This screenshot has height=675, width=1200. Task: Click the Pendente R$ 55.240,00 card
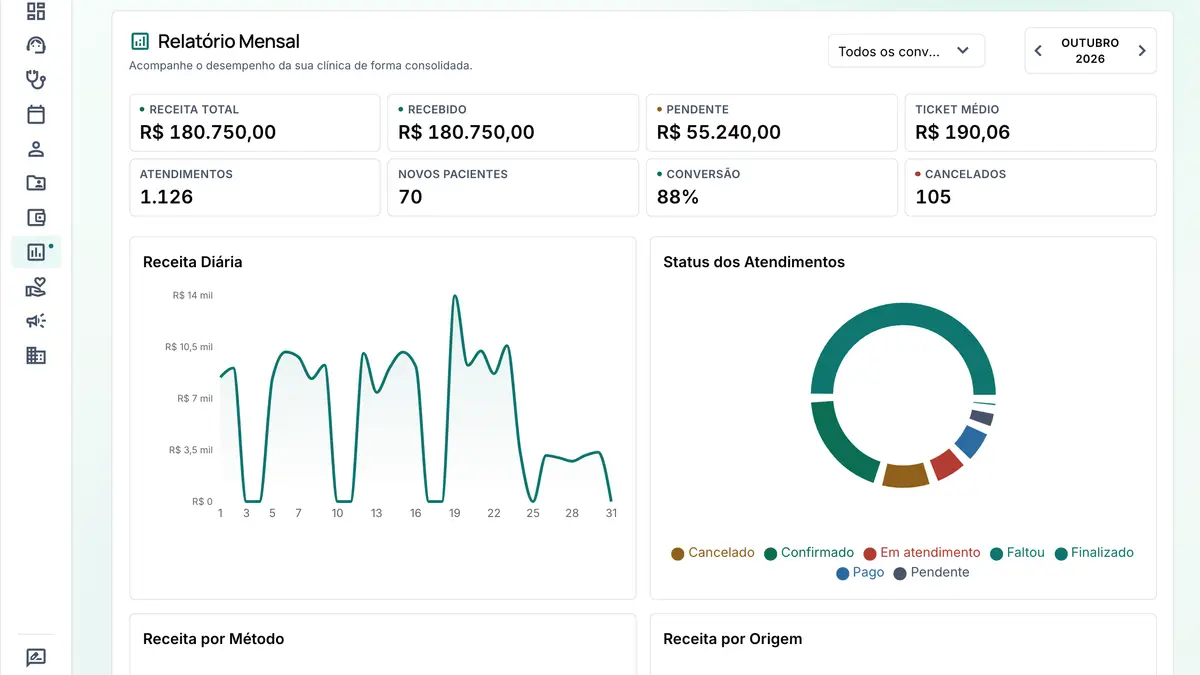pos(772,123)
